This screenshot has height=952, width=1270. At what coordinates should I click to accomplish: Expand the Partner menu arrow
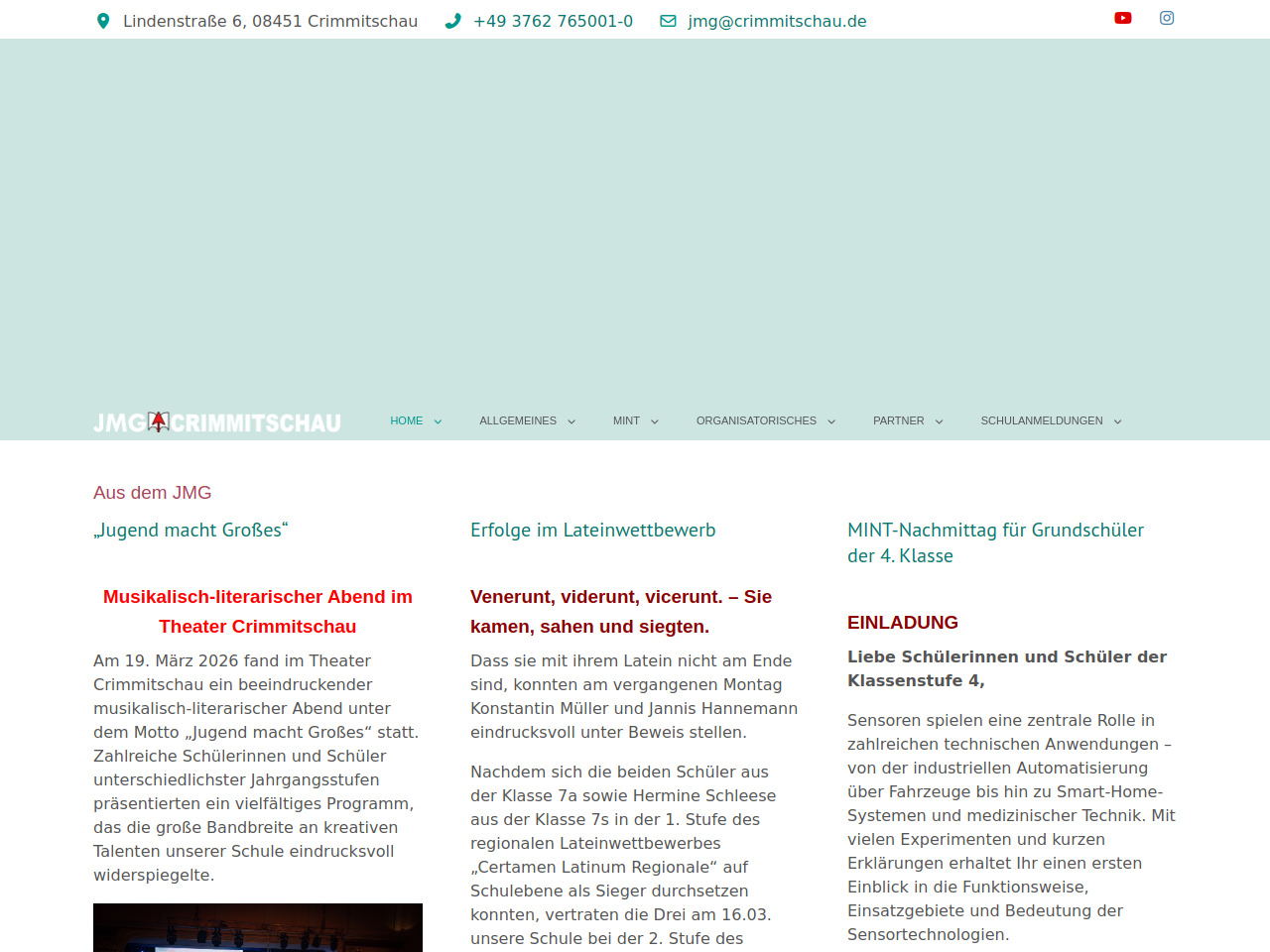(x=939, y=421)
